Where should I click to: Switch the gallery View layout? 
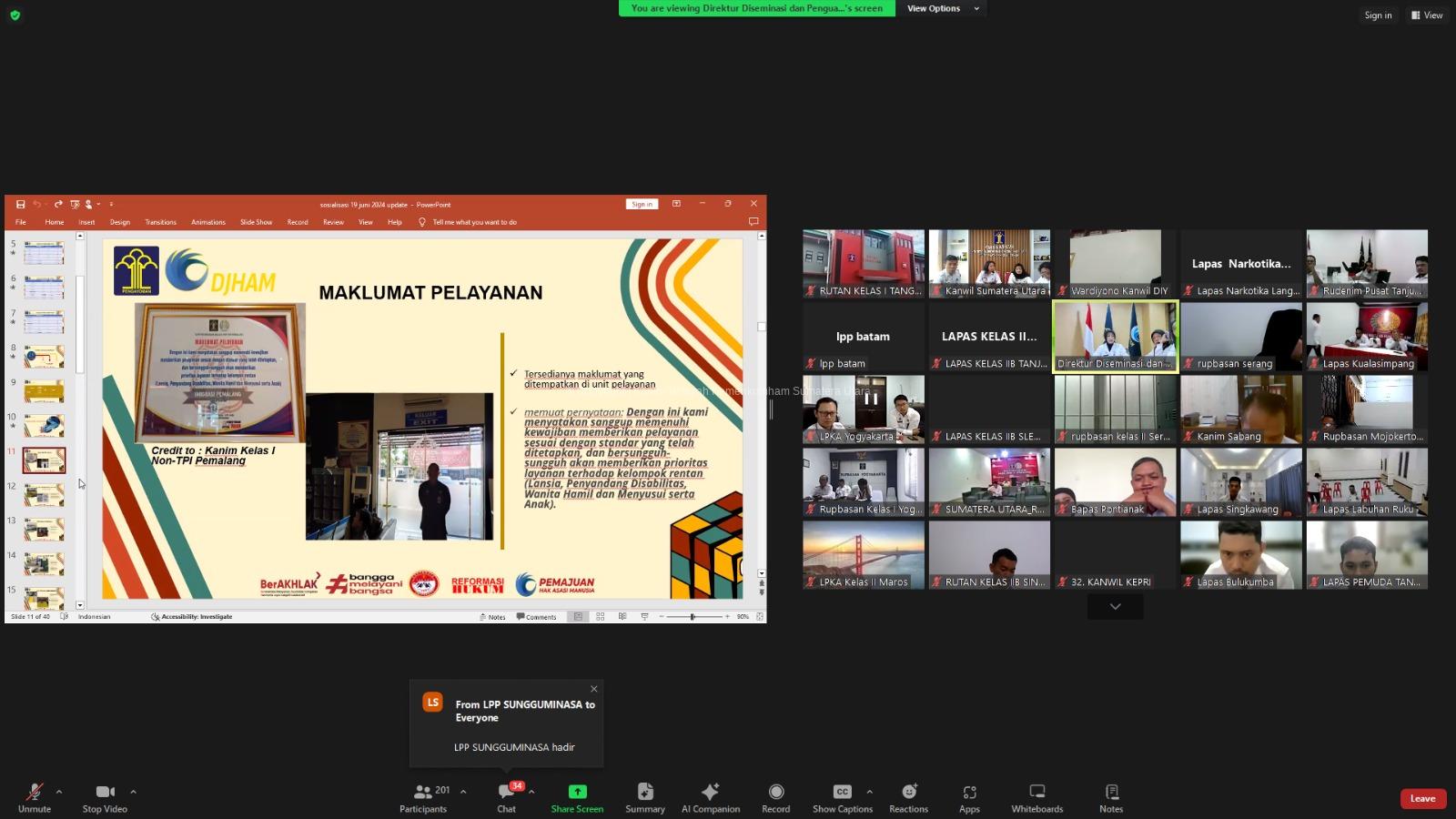point(1427,15)
